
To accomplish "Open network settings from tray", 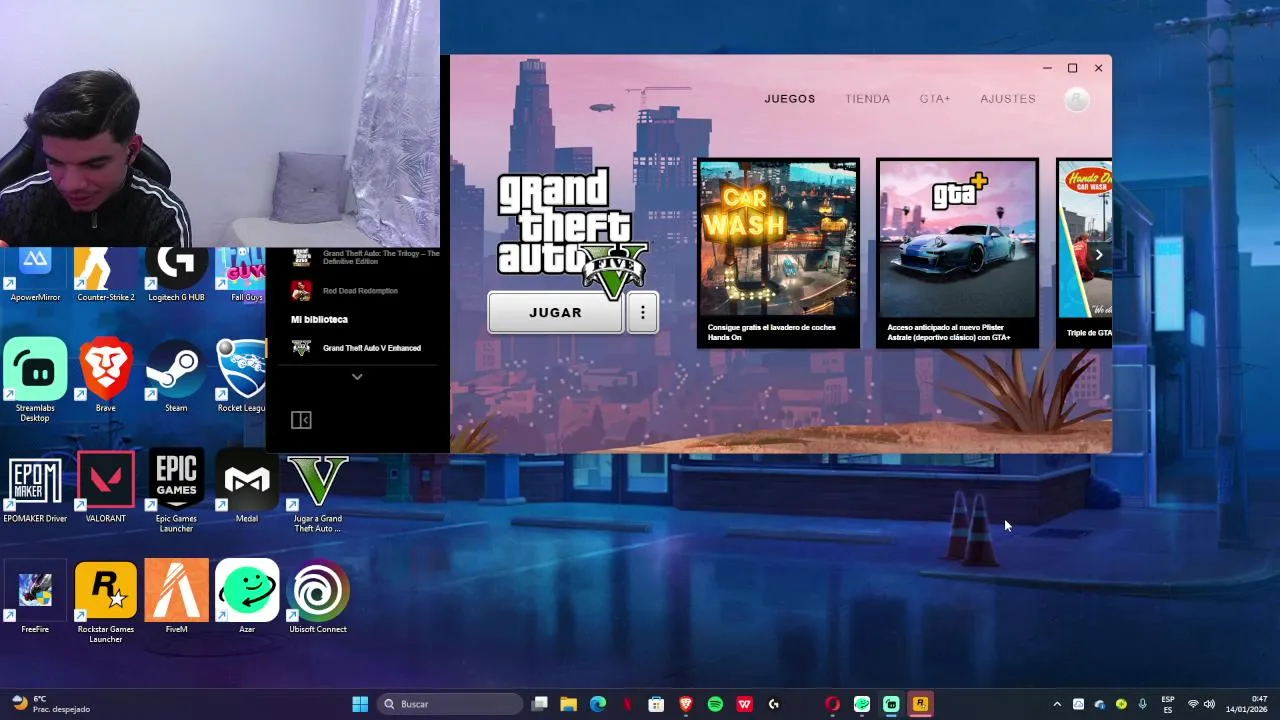I will pyautogui.click(x=1193, y=704).
